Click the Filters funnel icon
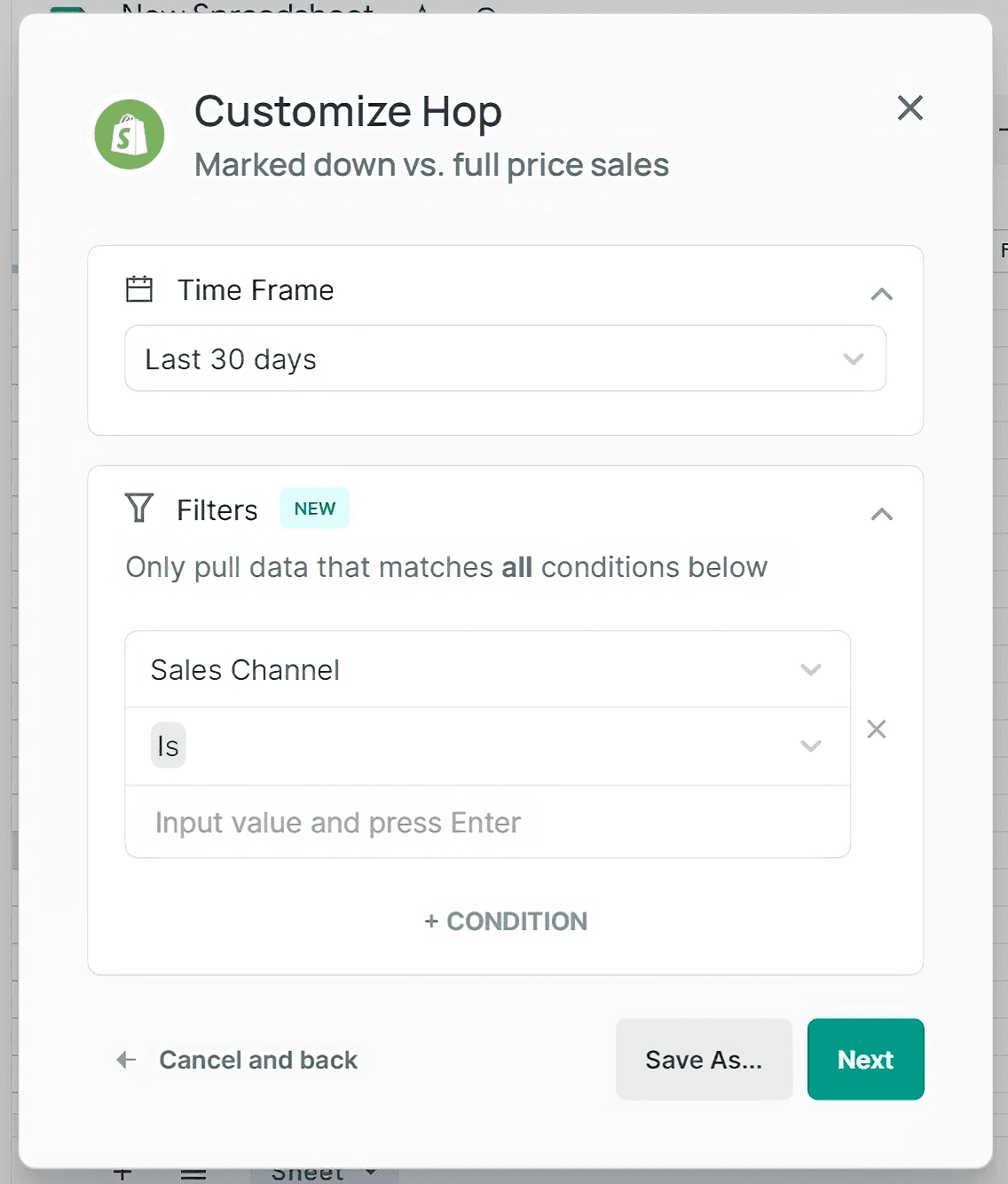This screenshot has width=1008, height=1184. click(x=139, y=509)
